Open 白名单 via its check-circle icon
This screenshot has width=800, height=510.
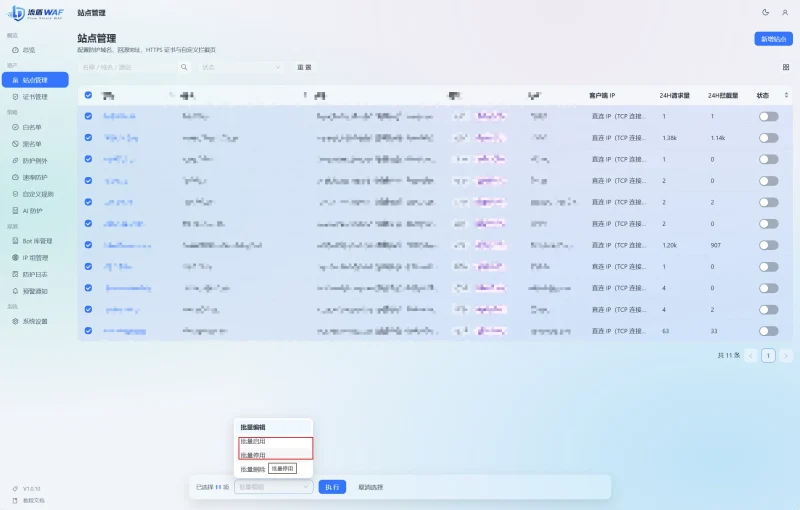(x=15, y=128)
